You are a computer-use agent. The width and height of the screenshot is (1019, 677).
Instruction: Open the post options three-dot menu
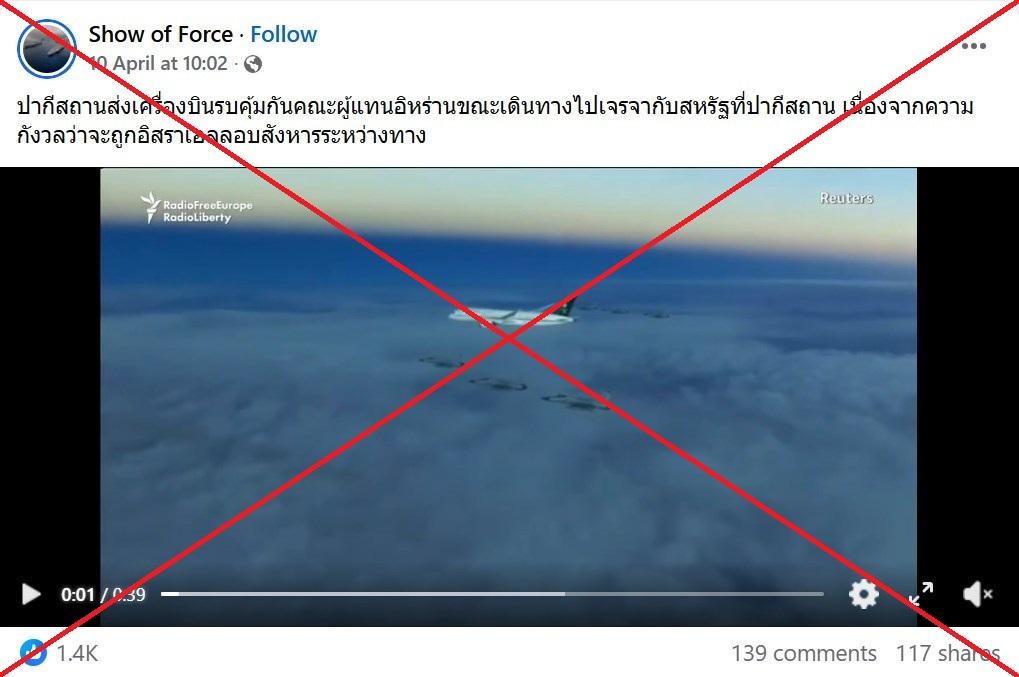pos(974,46)
